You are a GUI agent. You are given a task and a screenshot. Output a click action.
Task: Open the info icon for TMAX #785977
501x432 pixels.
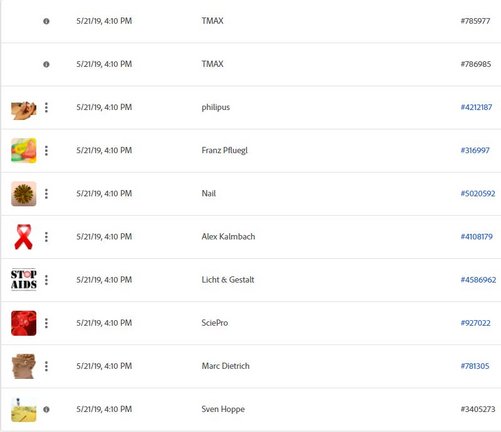[46, 21]
